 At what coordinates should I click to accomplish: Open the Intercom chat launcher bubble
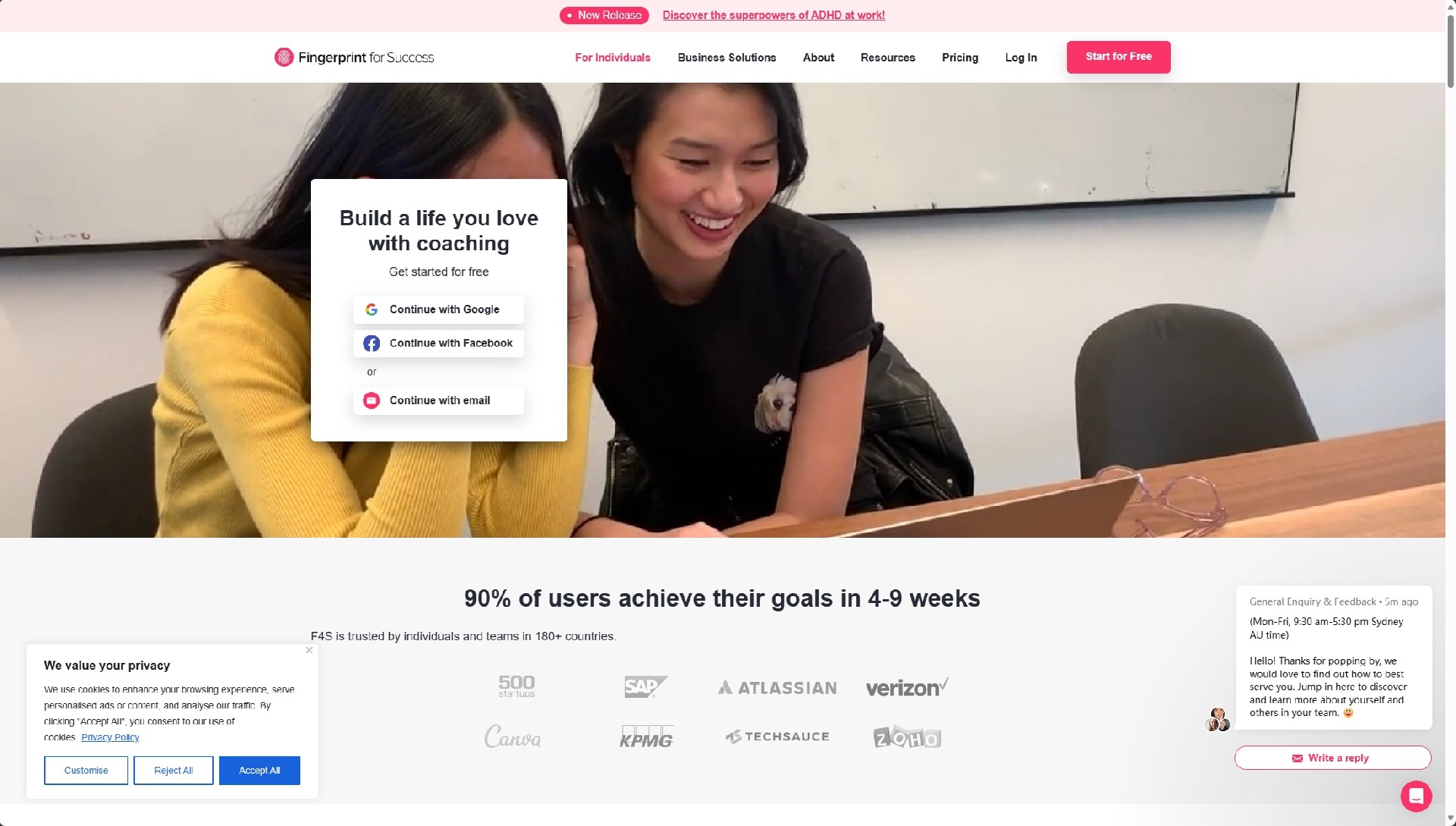(1416, 796)
